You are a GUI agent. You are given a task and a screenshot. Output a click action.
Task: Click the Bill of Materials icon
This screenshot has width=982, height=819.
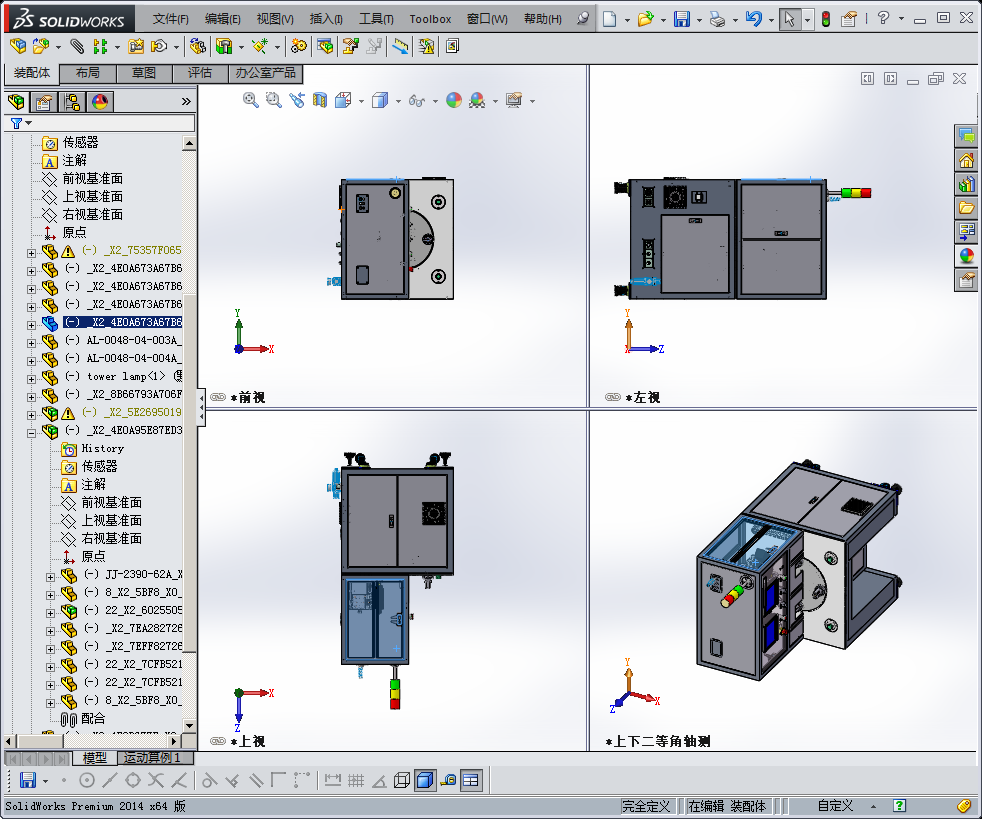(x=324, y=46)
